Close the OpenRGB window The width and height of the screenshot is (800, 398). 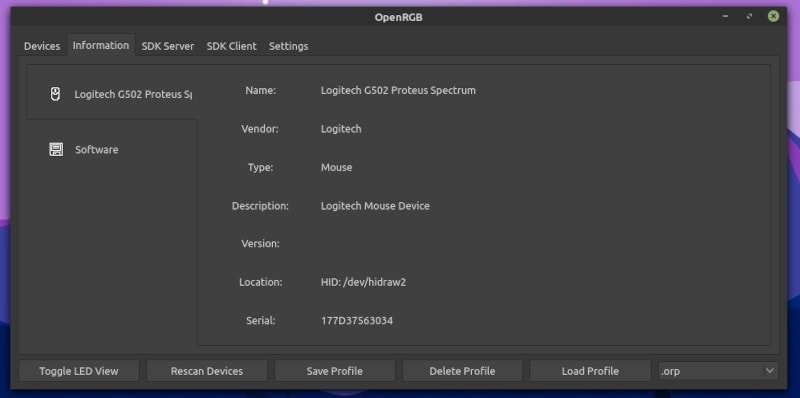click(x=773, y=16)
